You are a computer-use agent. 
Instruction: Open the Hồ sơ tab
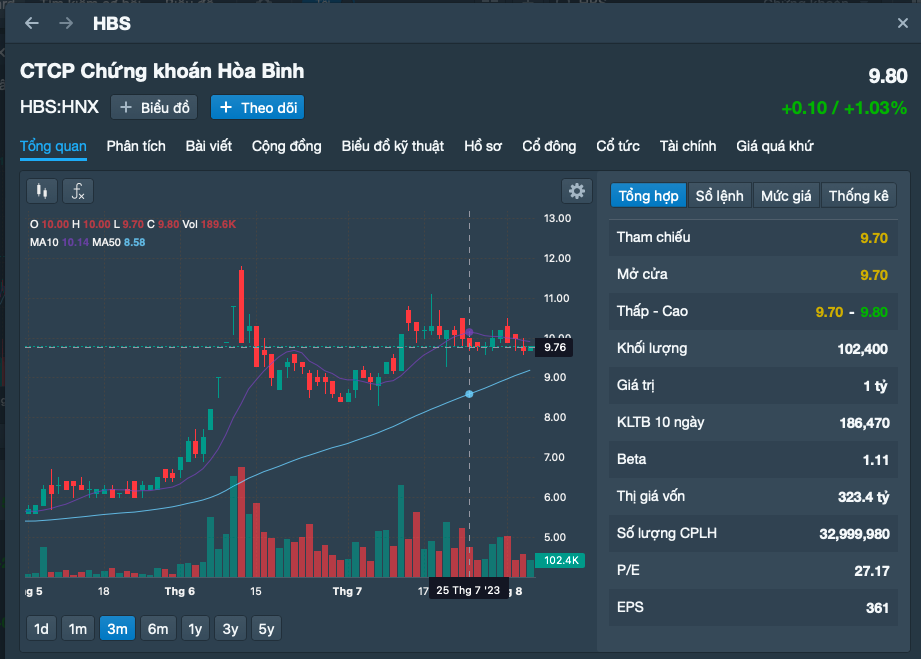(483, 146)
